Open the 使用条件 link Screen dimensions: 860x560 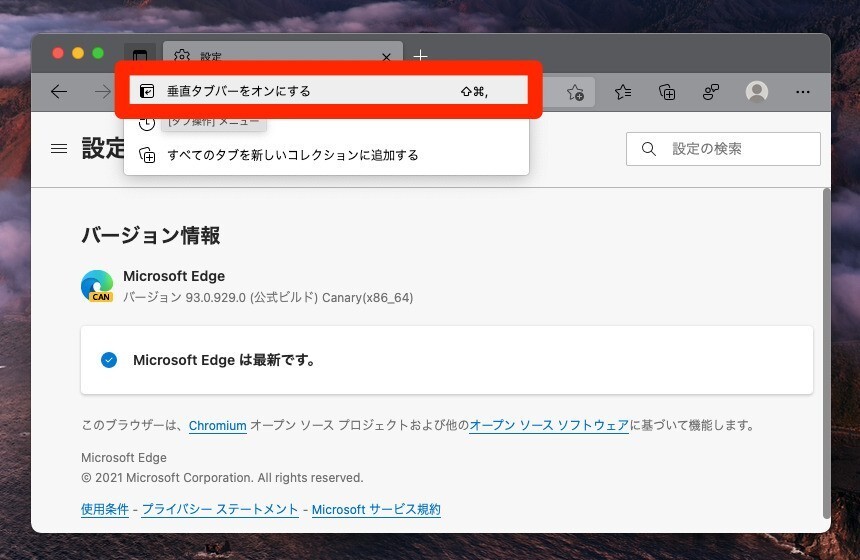click(x=105, y=509)
